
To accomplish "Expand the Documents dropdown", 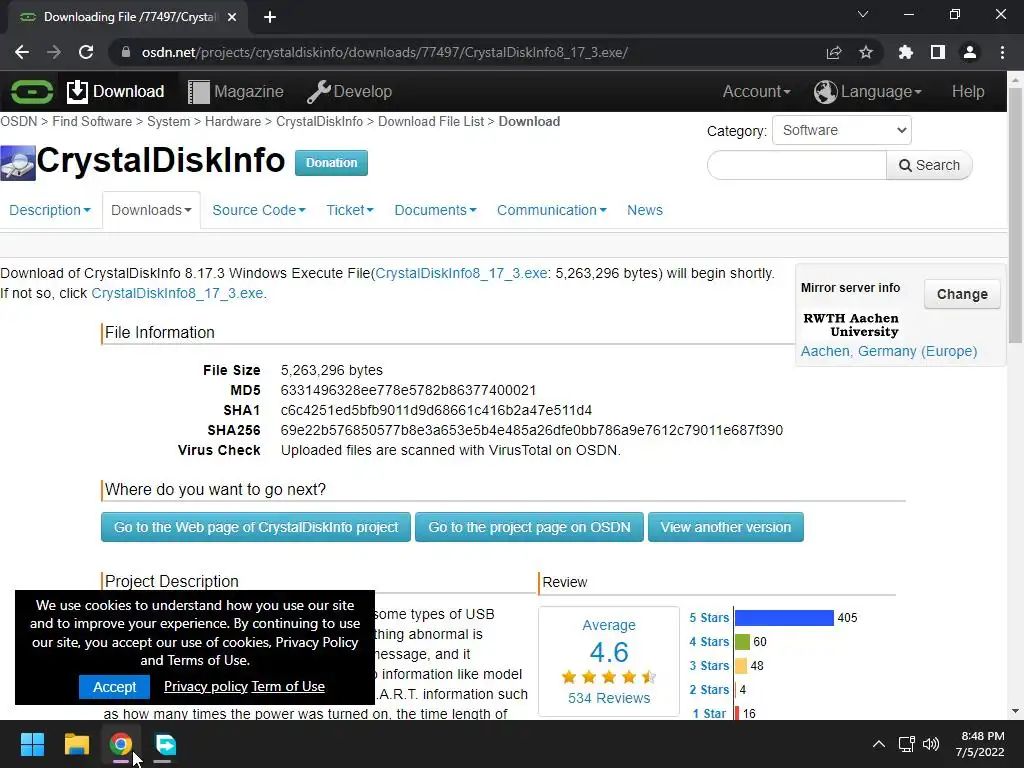I will 435,210.
